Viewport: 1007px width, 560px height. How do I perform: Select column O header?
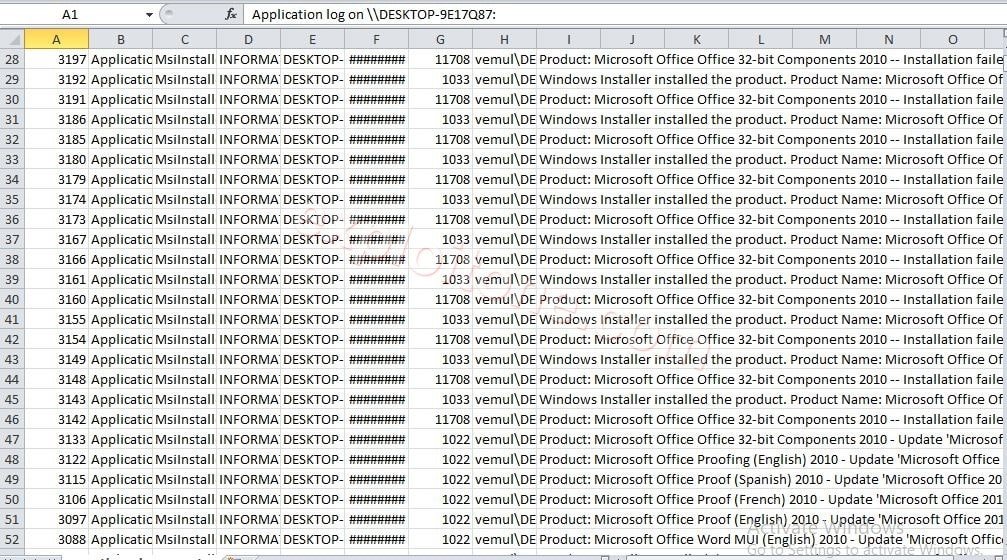pyautogui.click(x=952, y=40)
